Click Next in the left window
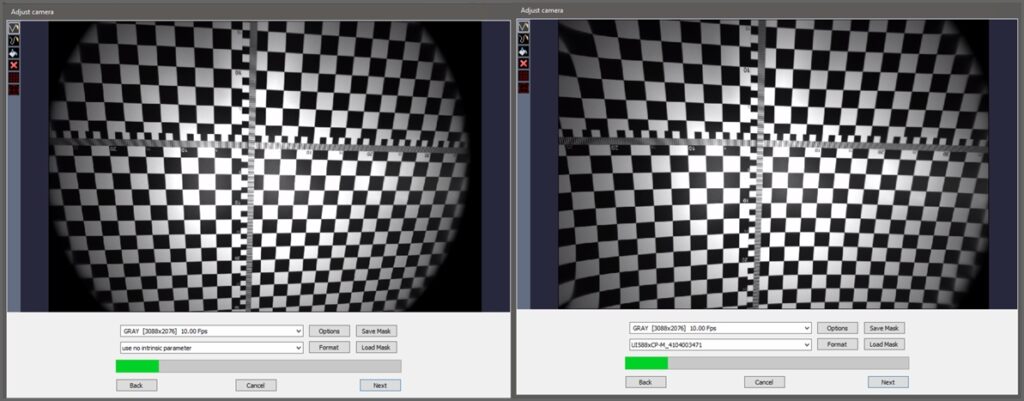Viewport: 1024px width, 401px height. [380, 385]
